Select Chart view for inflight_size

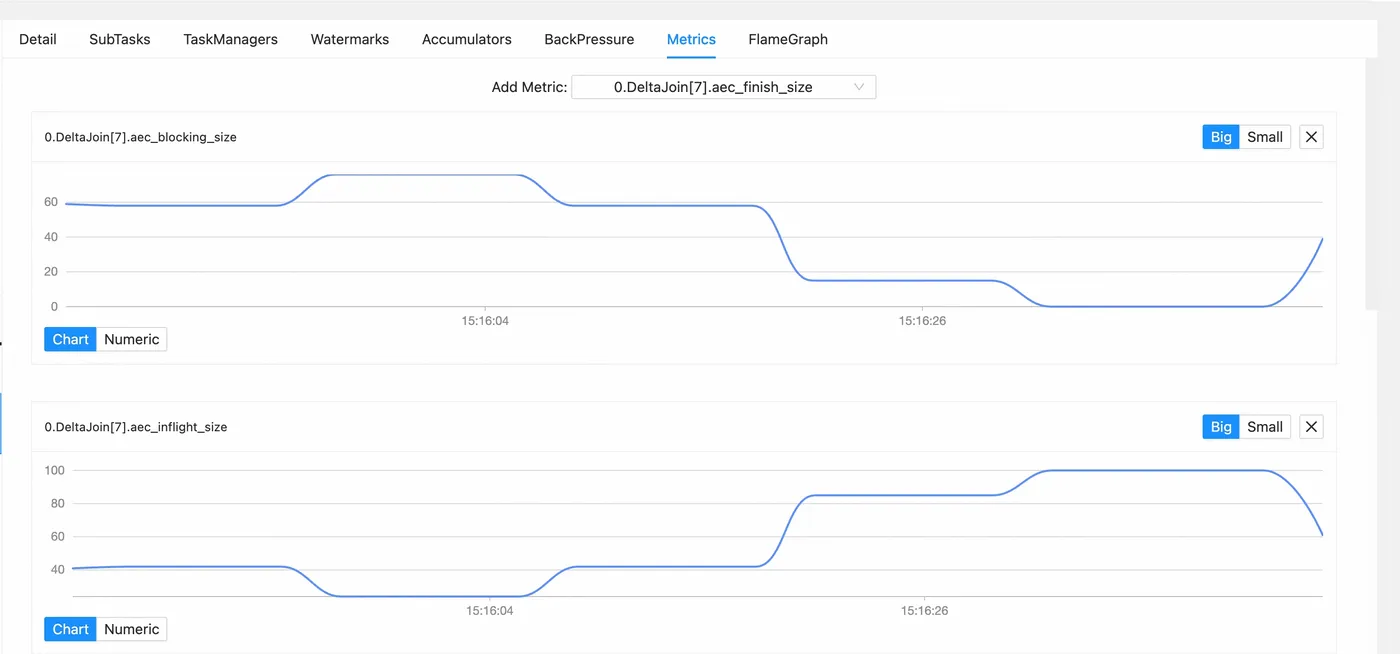click(x=70, y=629)
